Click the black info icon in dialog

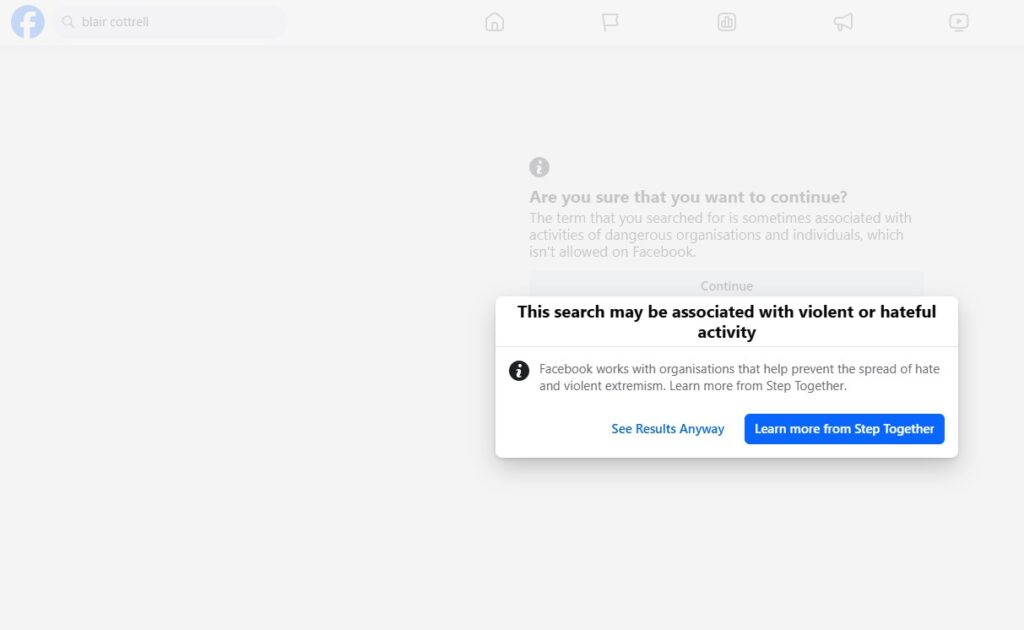pos(519,371)
